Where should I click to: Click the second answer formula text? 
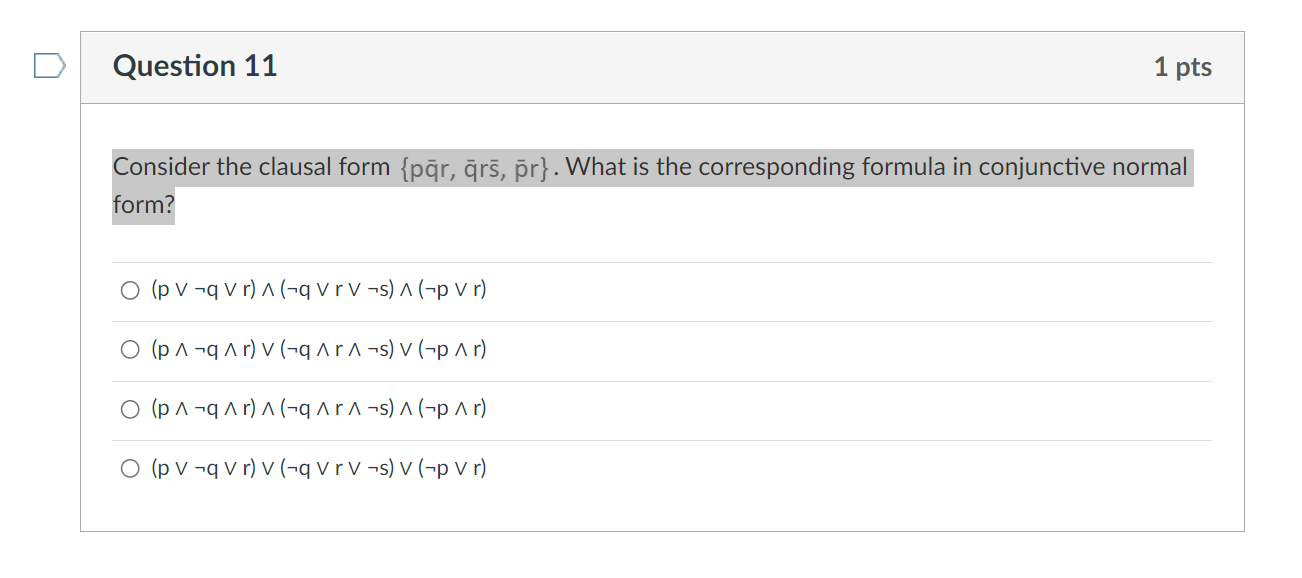pyautogui.click(x=318, y=348)
